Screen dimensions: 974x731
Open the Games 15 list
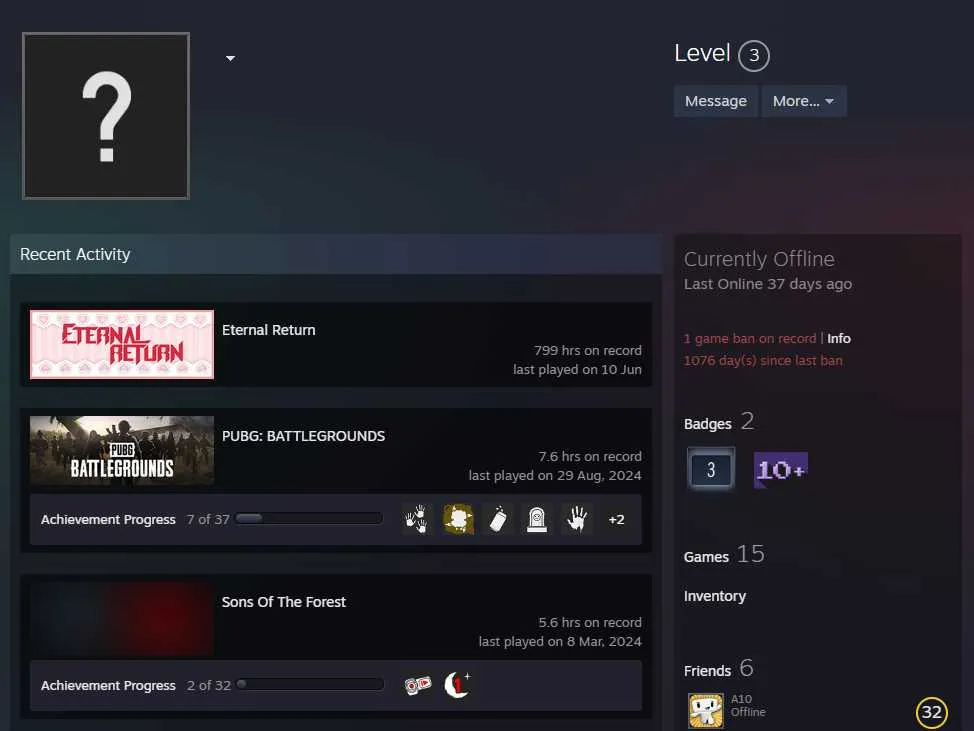coord(724,555)
